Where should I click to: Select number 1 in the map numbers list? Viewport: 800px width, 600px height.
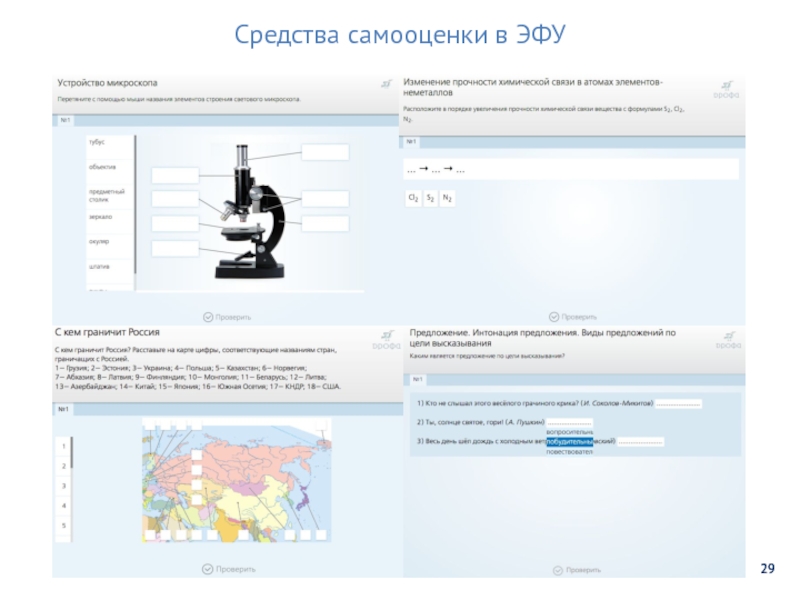[63, 446]
